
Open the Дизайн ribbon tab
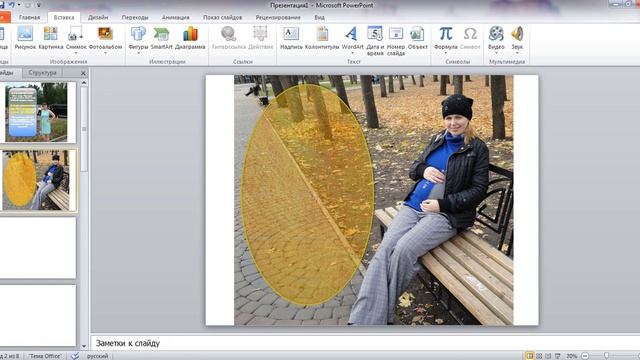coord(98,17)
